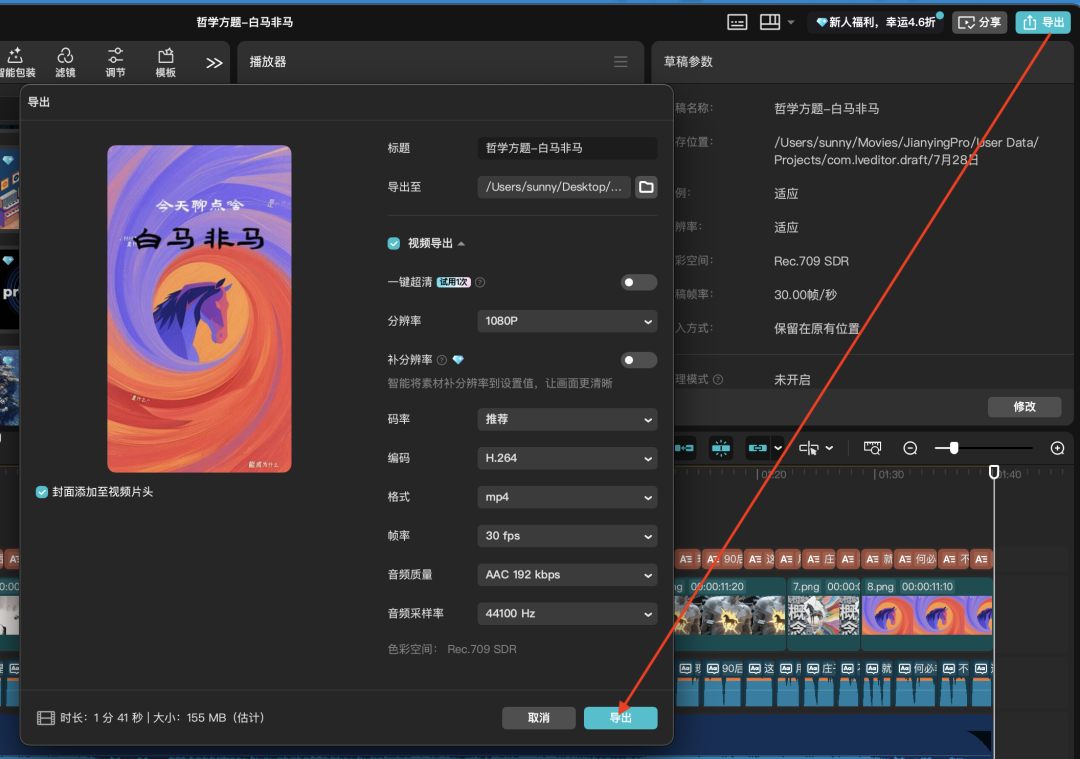1080x759 pixels.
Task: Turn on the 补分辨率 switch
Action: coord(638,359)
